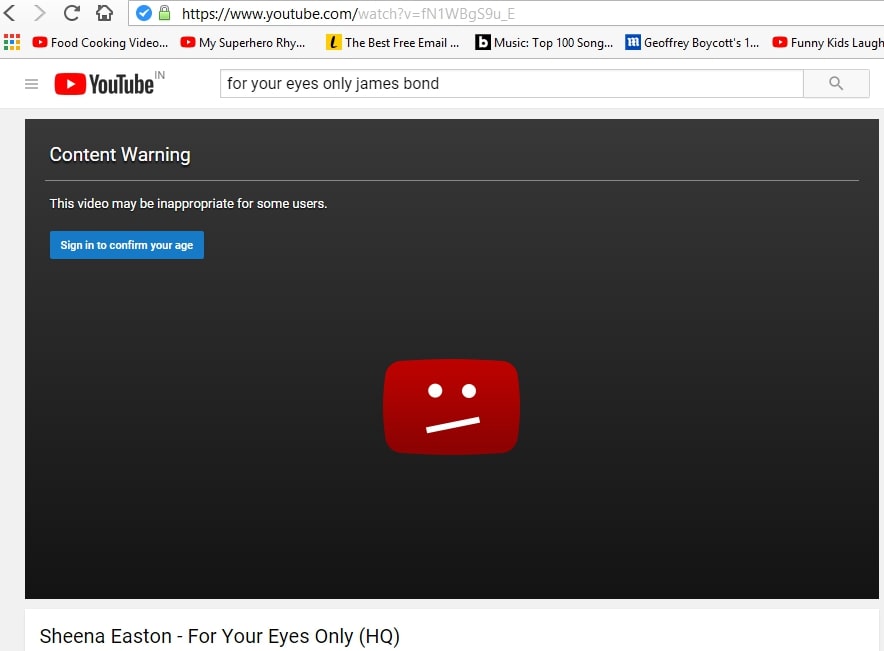Click the YouTube search text field

511,83
